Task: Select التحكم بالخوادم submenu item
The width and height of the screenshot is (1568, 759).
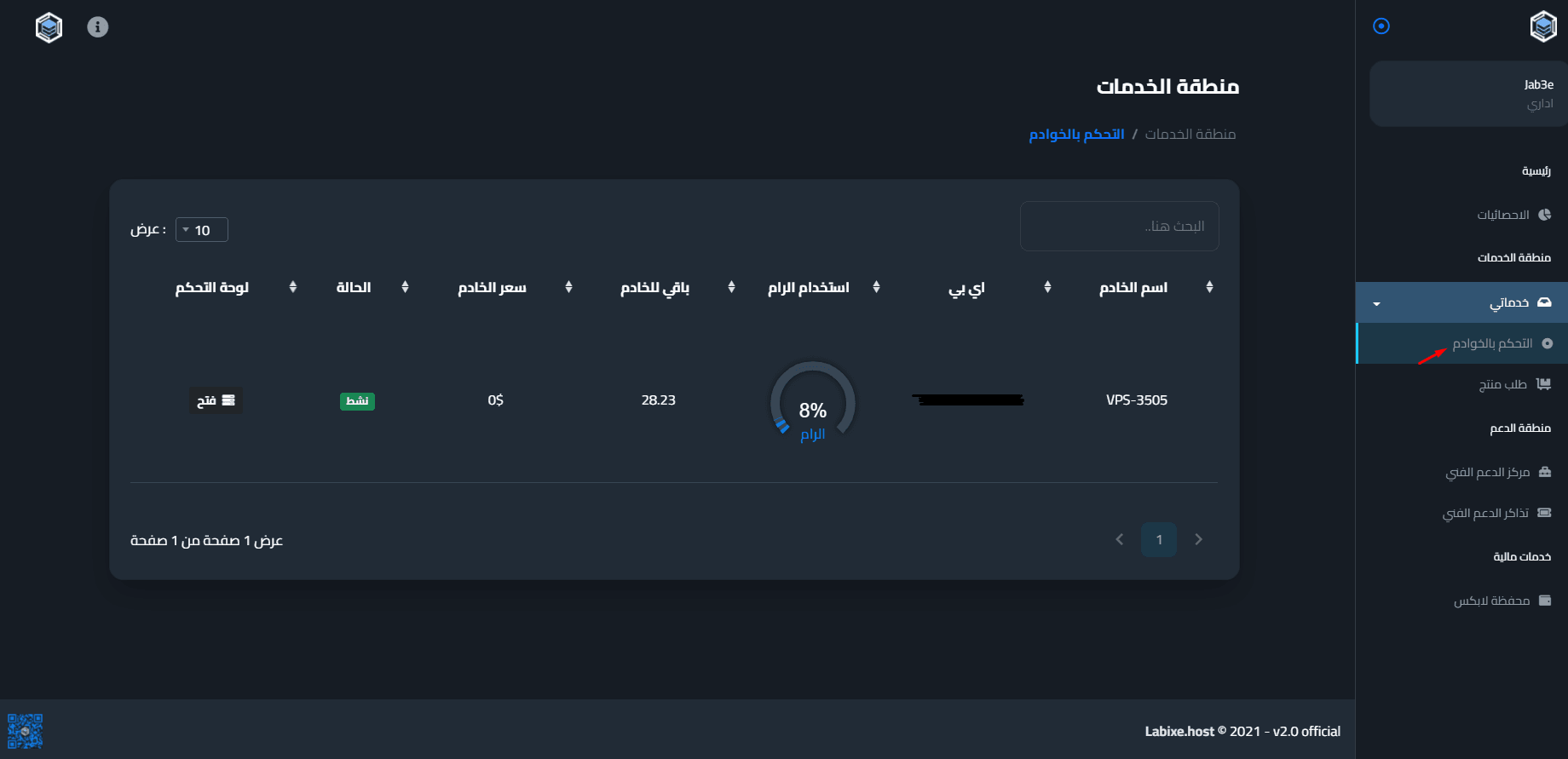Action: pos(1461,343)
